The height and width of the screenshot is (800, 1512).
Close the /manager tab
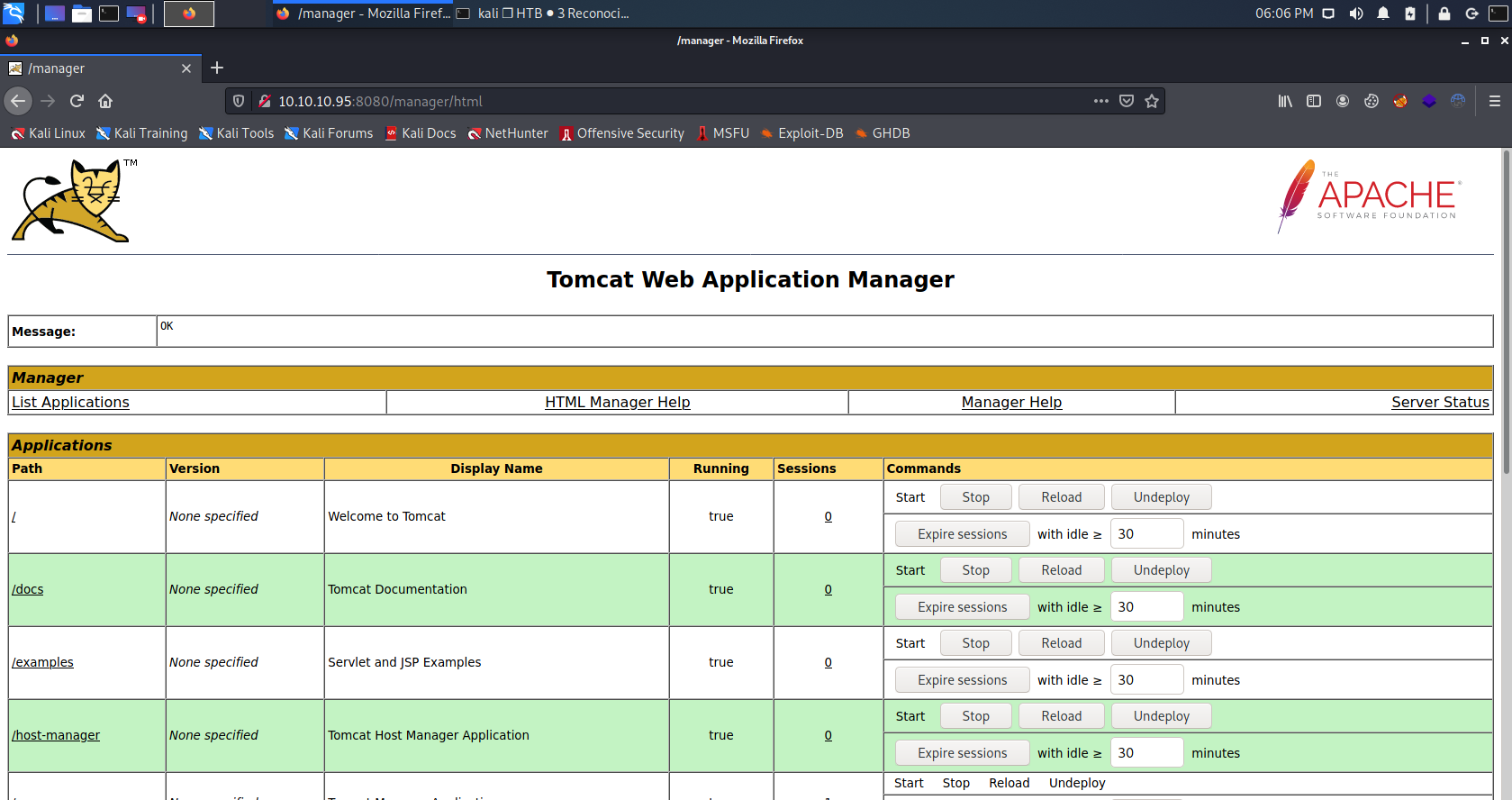coord(186,68)
